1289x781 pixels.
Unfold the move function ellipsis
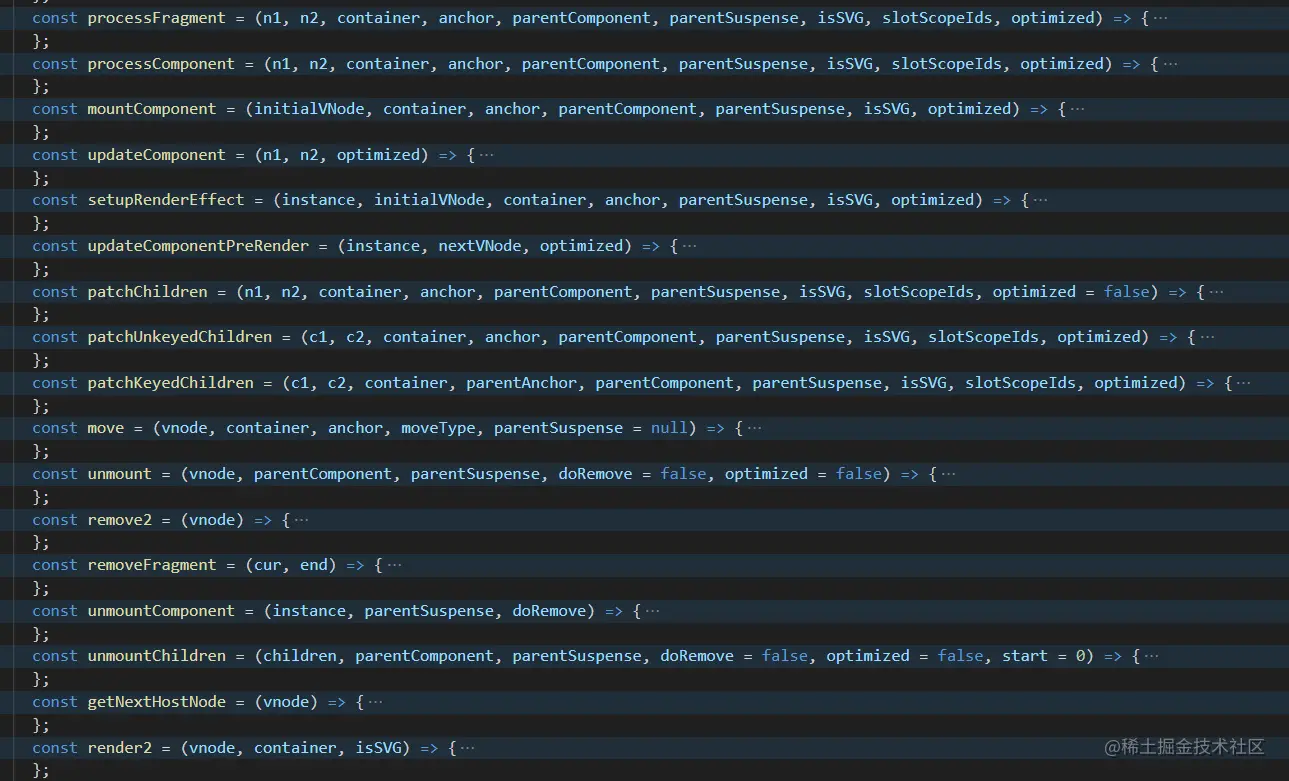click(x=753, y=428)
